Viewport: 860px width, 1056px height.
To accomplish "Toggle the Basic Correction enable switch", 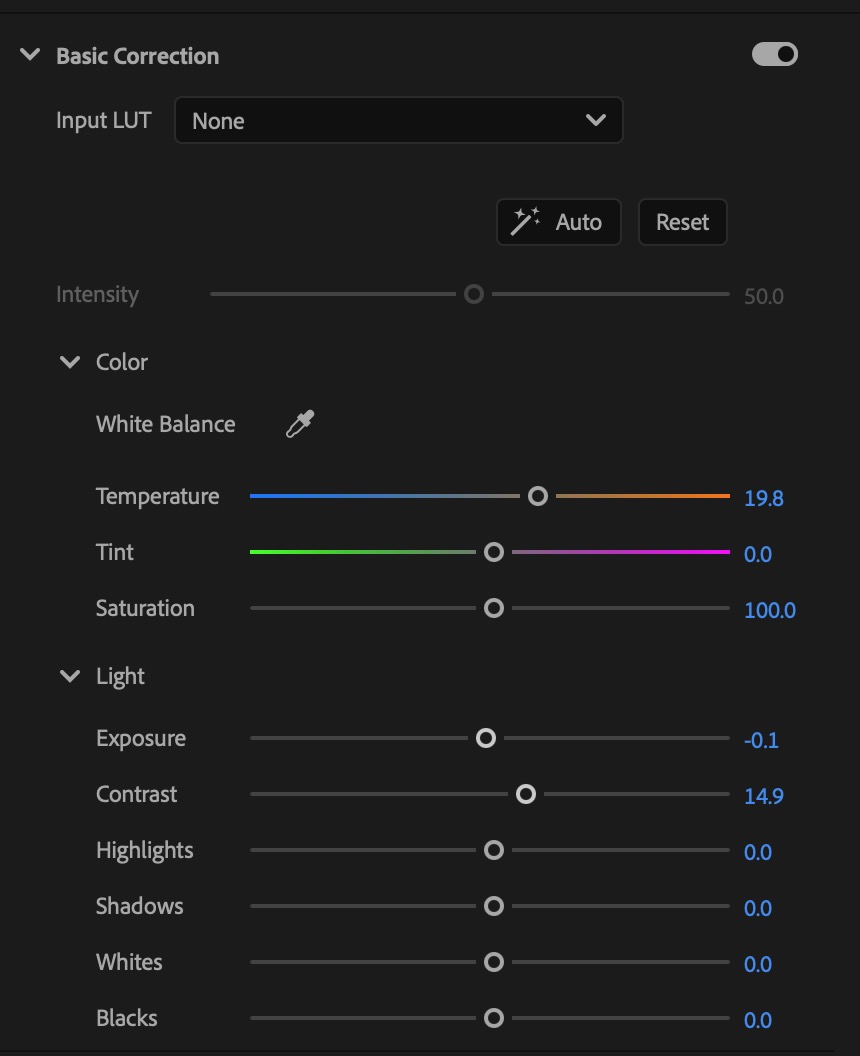I will click(x=774, y=55).
